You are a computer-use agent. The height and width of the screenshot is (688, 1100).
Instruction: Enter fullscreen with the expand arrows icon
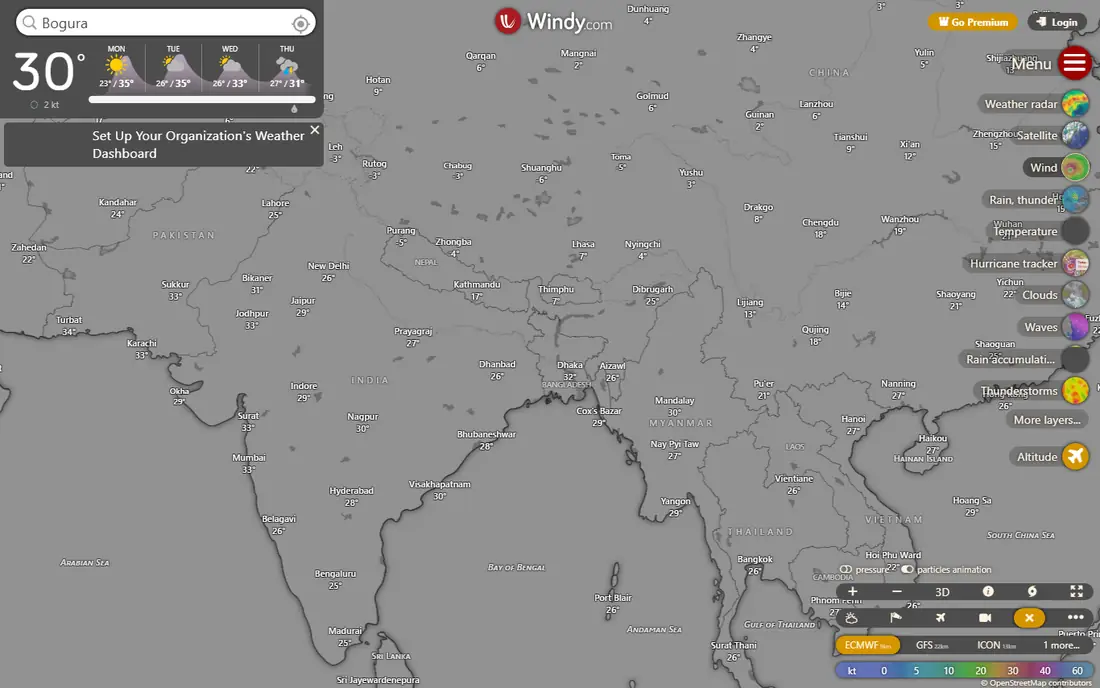click(1076, 591)
